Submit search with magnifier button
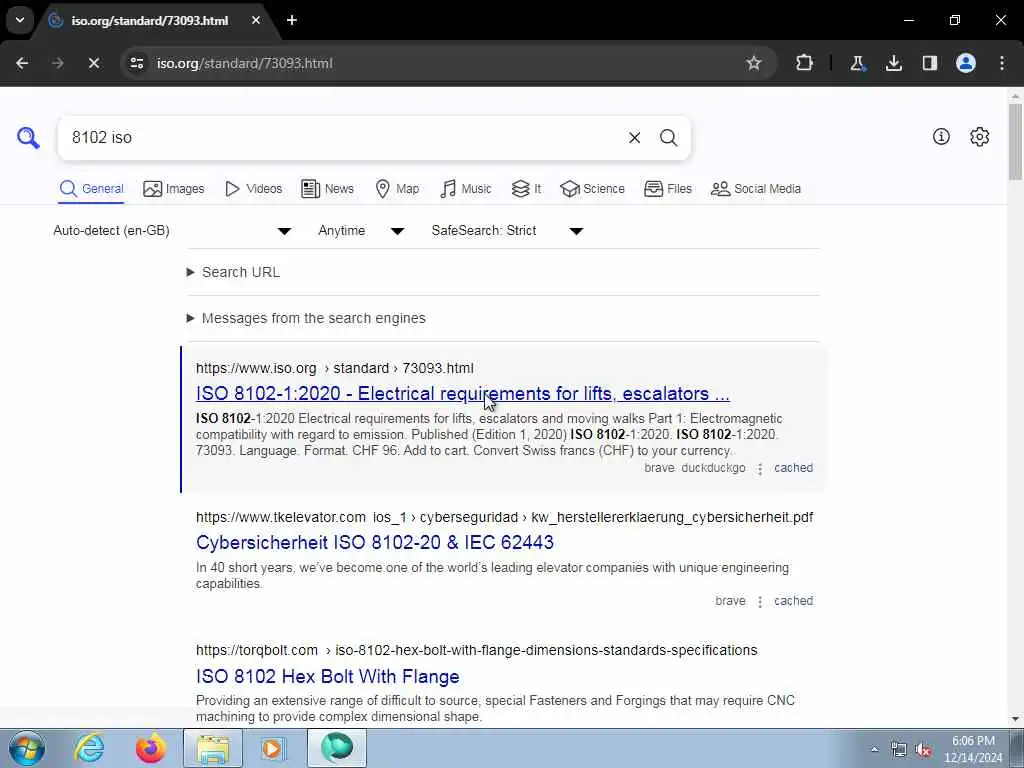Viewport: 1024px width, 768px height. [668, 138]
